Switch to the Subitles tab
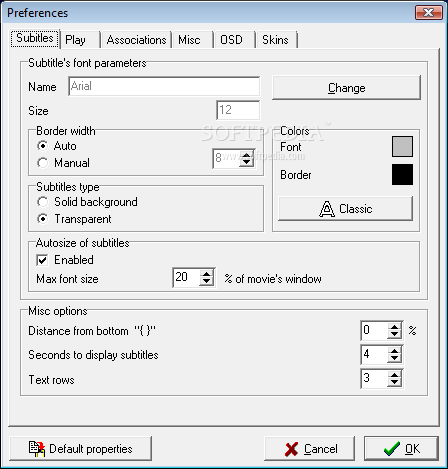448x469 pixels. 35,39
